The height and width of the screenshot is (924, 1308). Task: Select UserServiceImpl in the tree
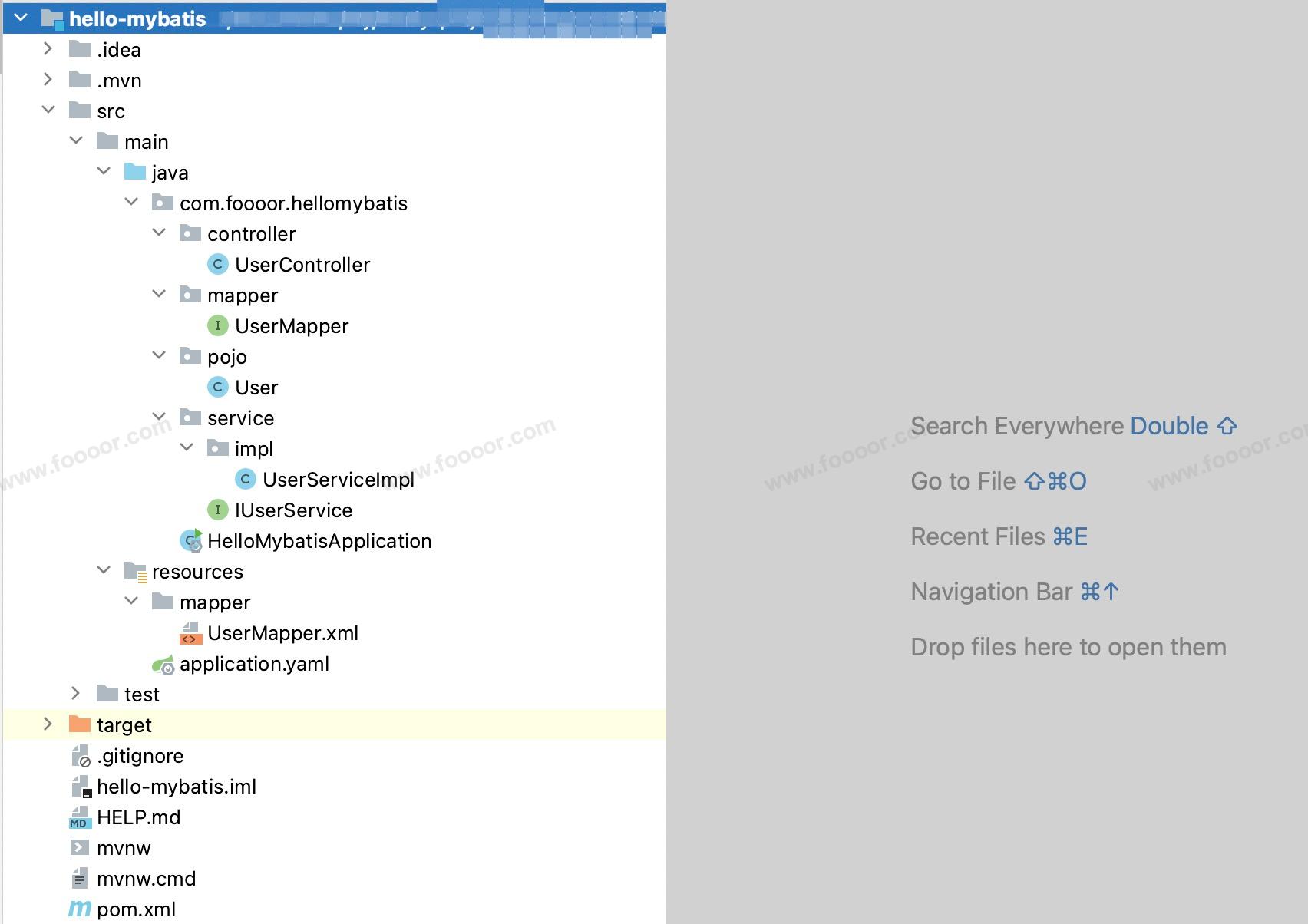coord(338,480)
